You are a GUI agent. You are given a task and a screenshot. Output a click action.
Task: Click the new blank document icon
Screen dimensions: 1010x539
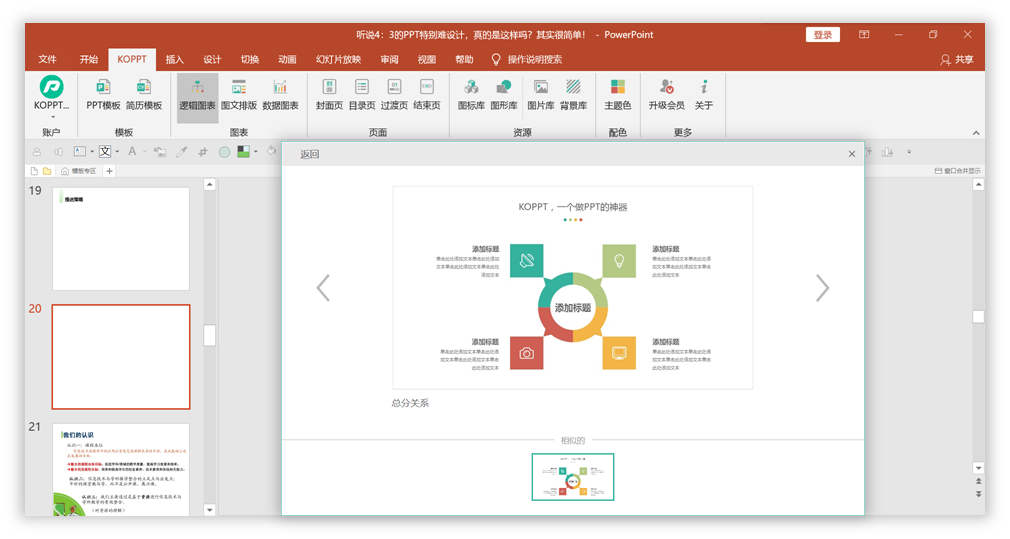coord(34,171)
